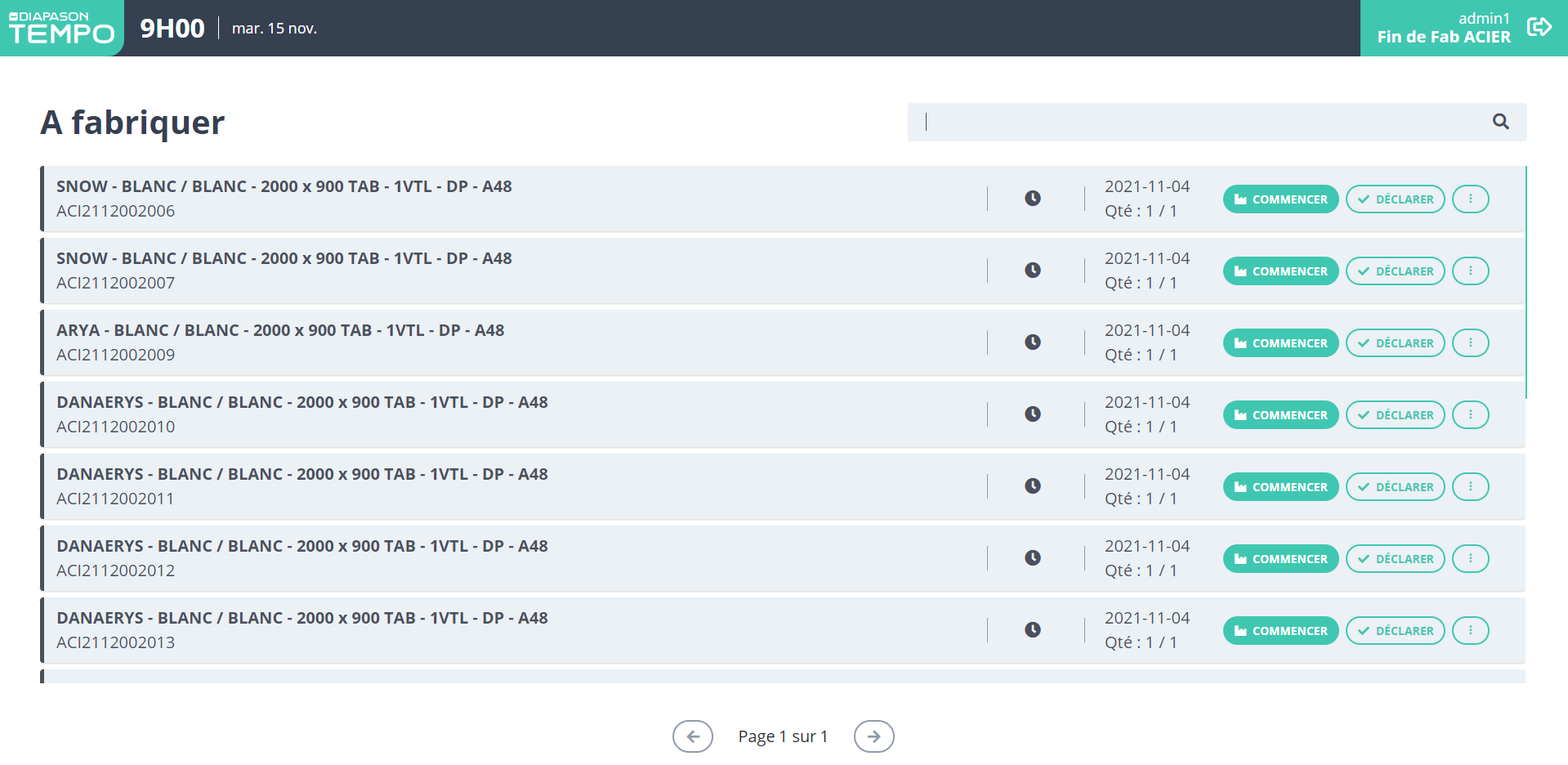
Task: Open the DANAERYS order row ACI2112002012
Action: (490, 558)
